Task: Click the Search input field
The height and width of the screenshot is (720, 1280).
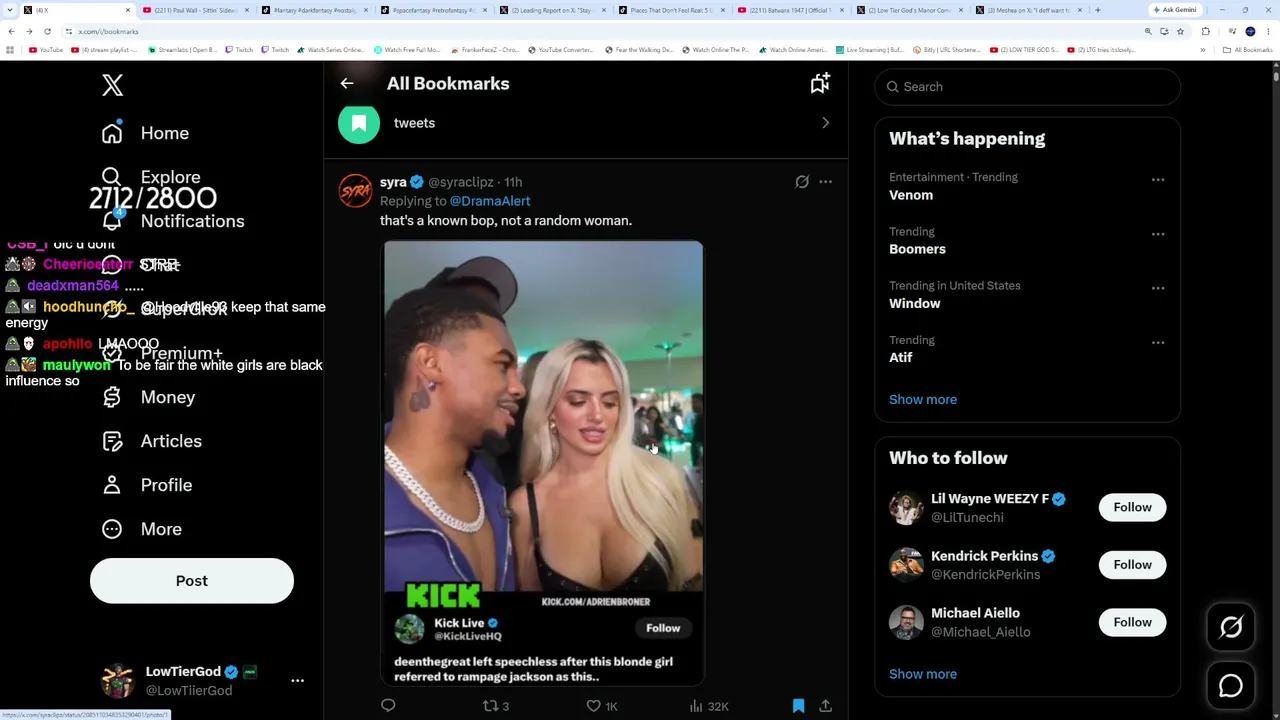Action: 1027,87
